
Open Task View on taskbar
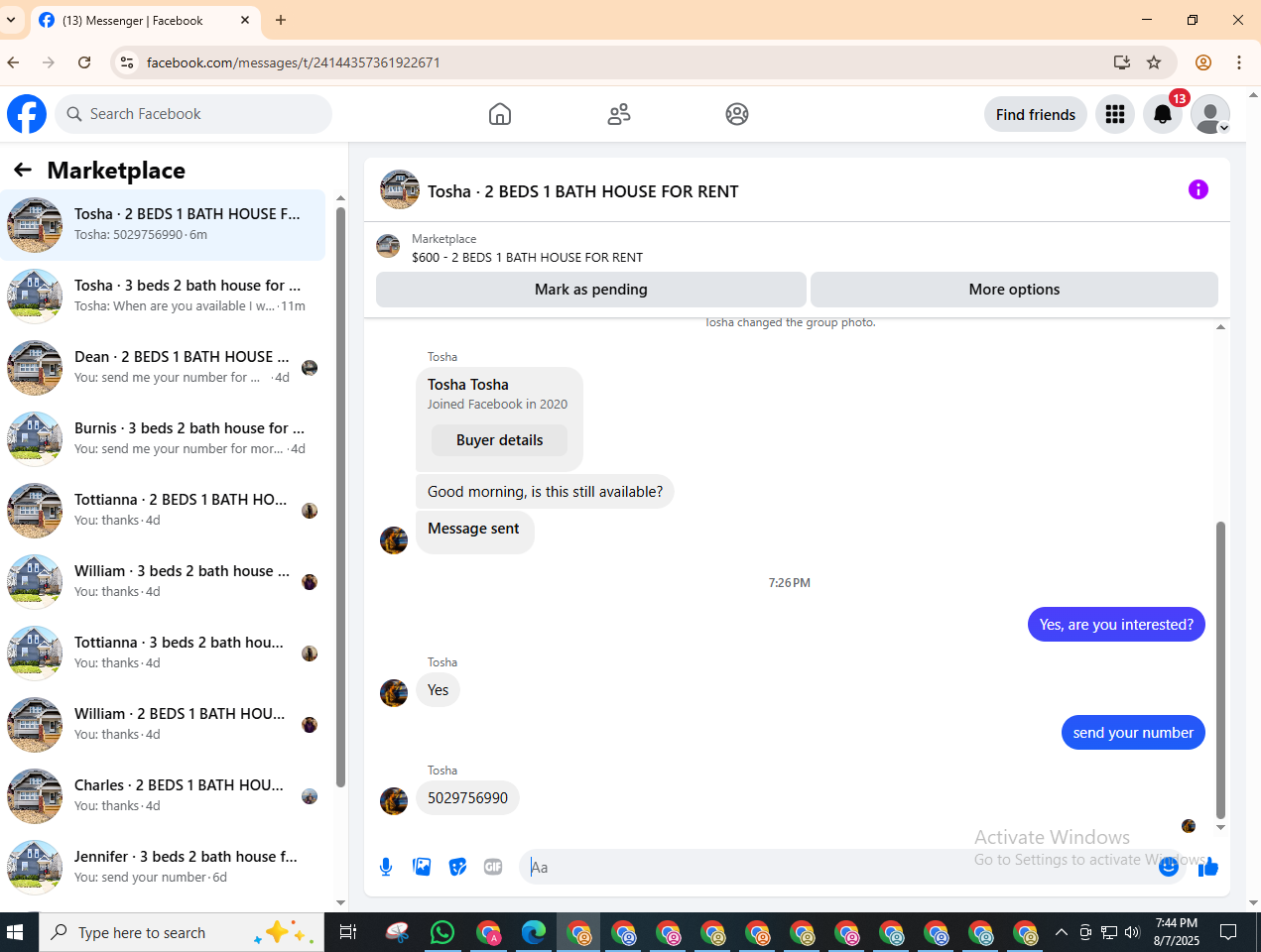348,932
